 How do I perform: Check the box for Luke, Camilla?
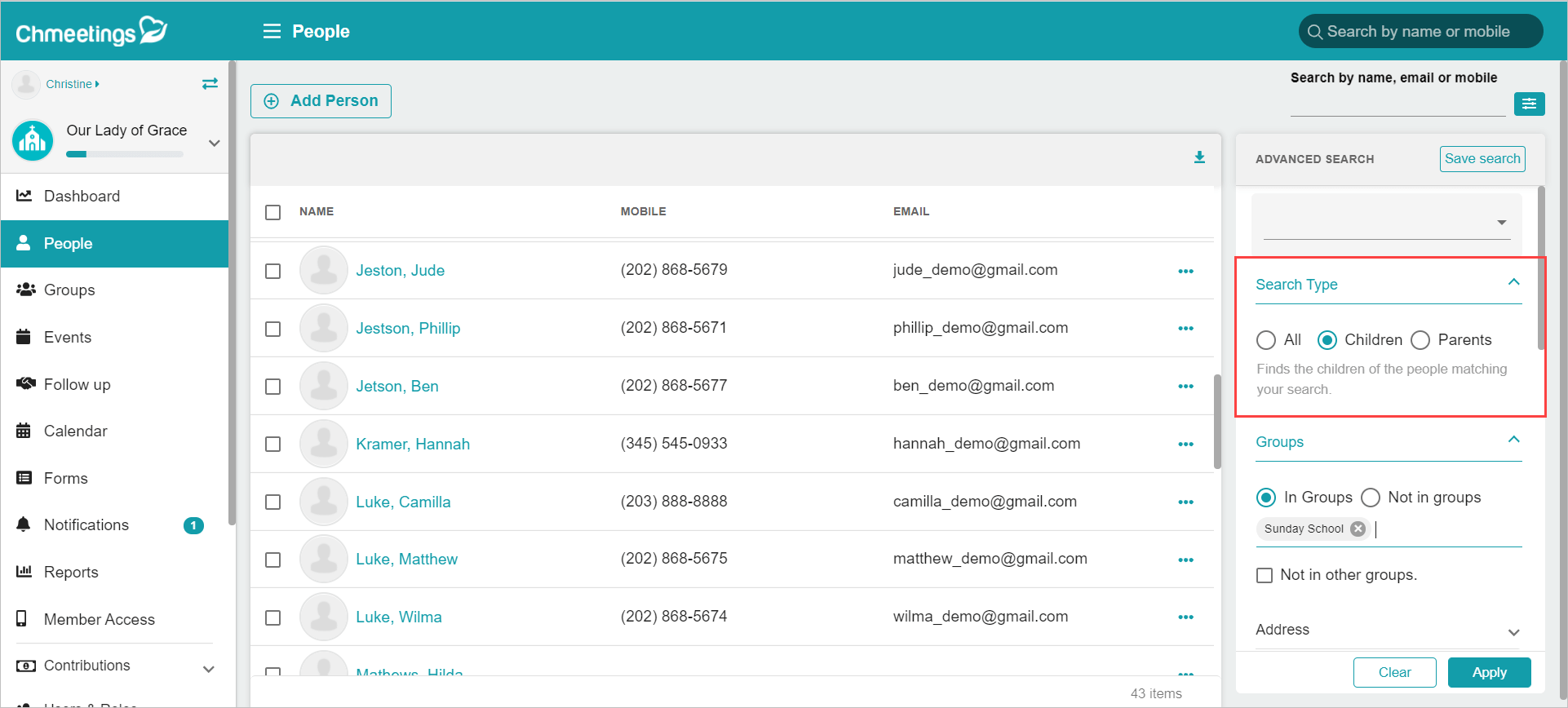[x=273, y=502]
